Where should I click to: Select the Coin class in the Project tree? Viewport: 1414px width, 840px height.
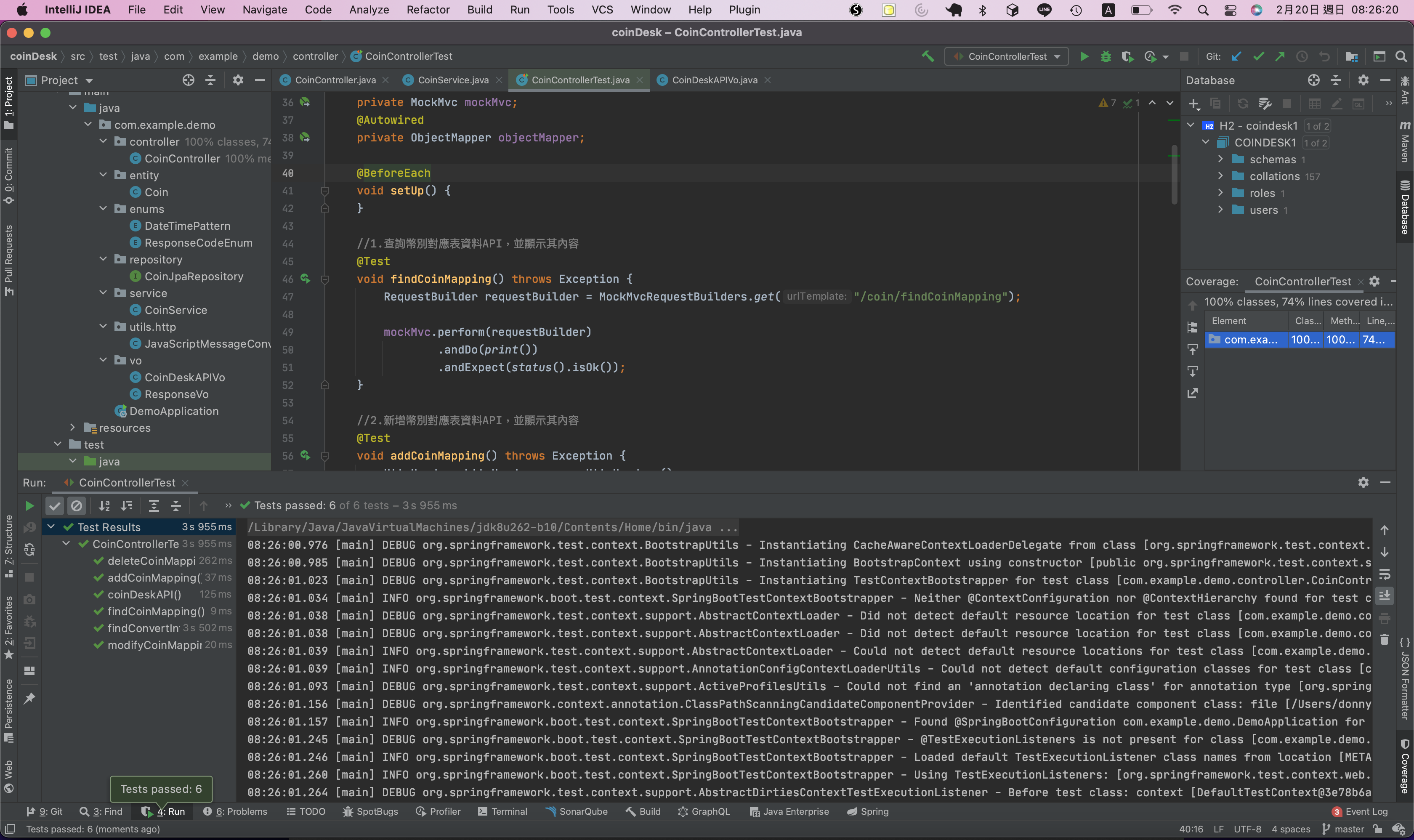157,192
